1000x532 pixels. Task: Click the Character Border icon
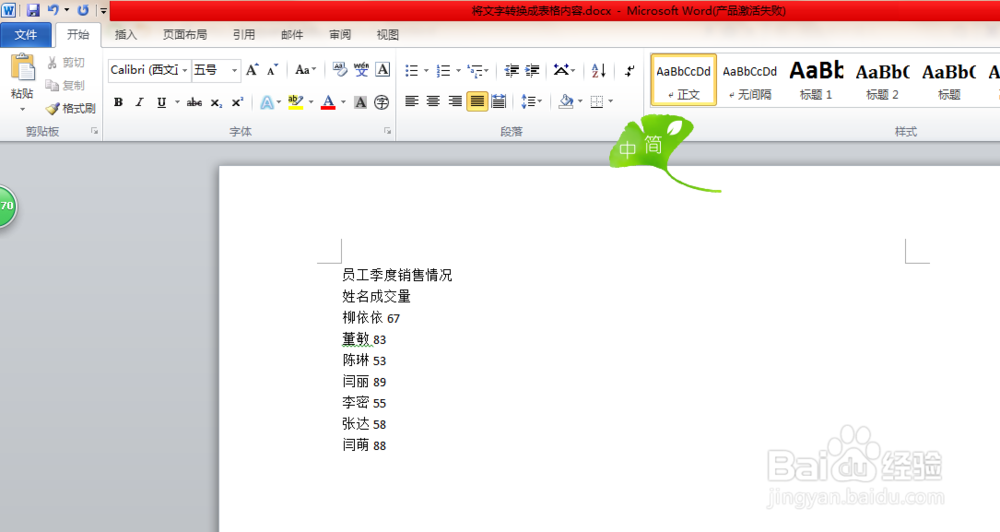coord(383,70)
